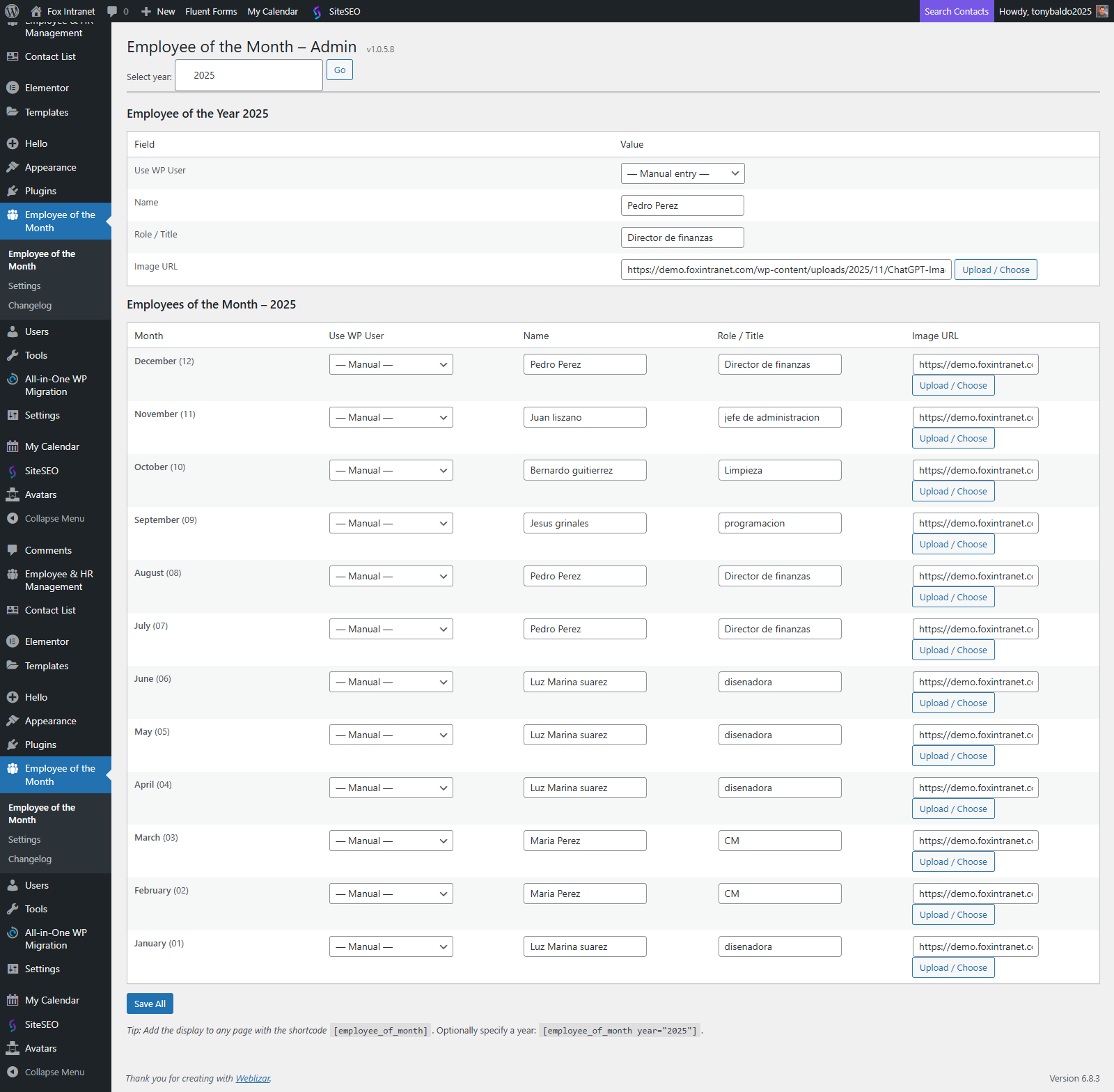Click the SiteSEO icon in the top admin bar
Viewport: 1114px width, 1092px height.
317,12
